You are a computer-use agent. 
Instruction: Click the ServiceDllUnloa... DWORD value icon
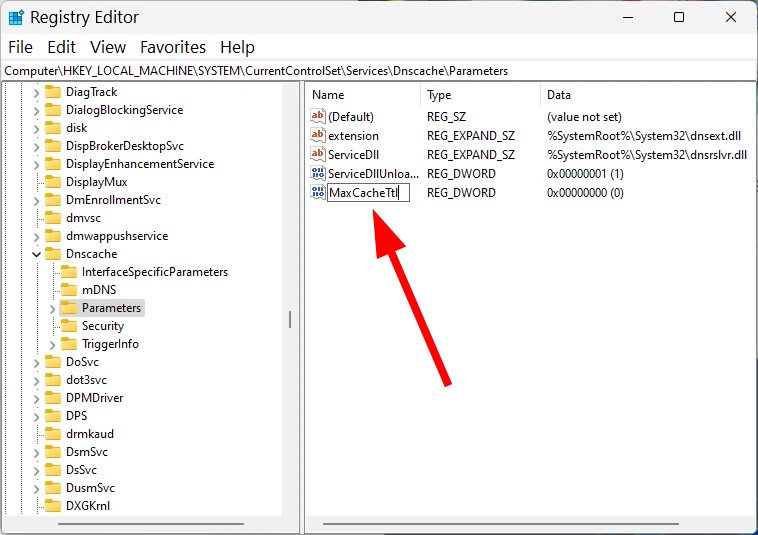[318, 174]
